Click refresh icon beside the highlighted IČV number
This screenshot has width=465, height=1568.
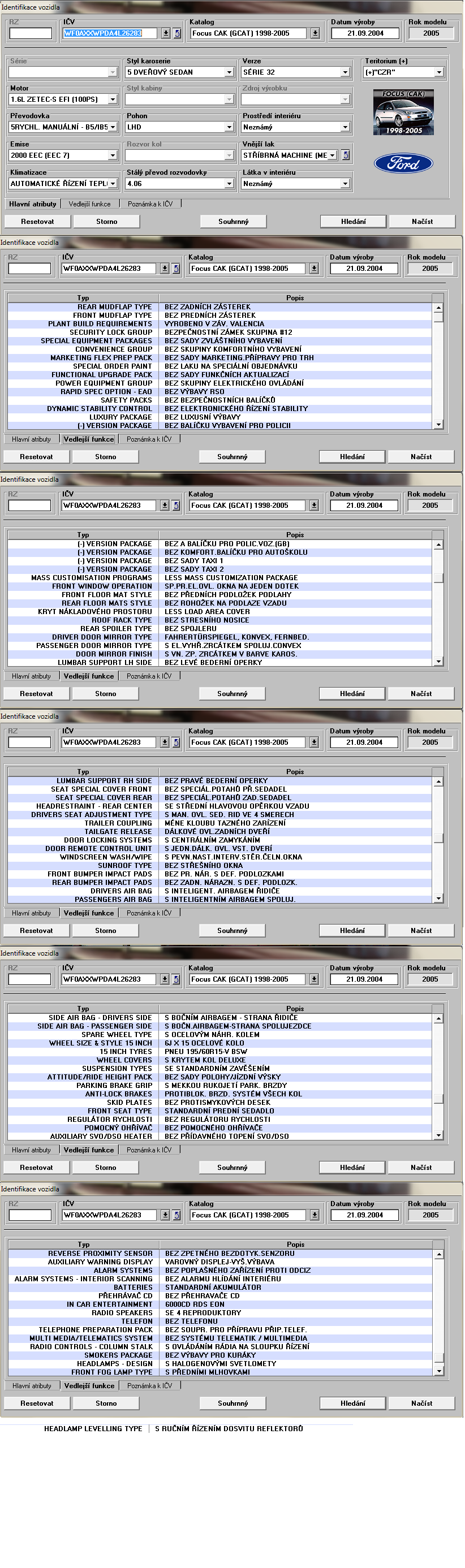[177, 33]
